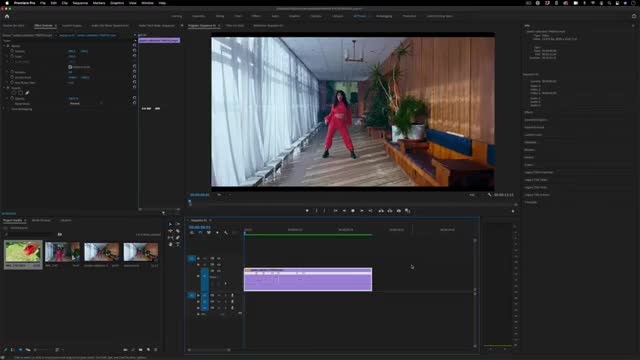
Task: Select the Type tool in tools panel
Action: (178, 244)
